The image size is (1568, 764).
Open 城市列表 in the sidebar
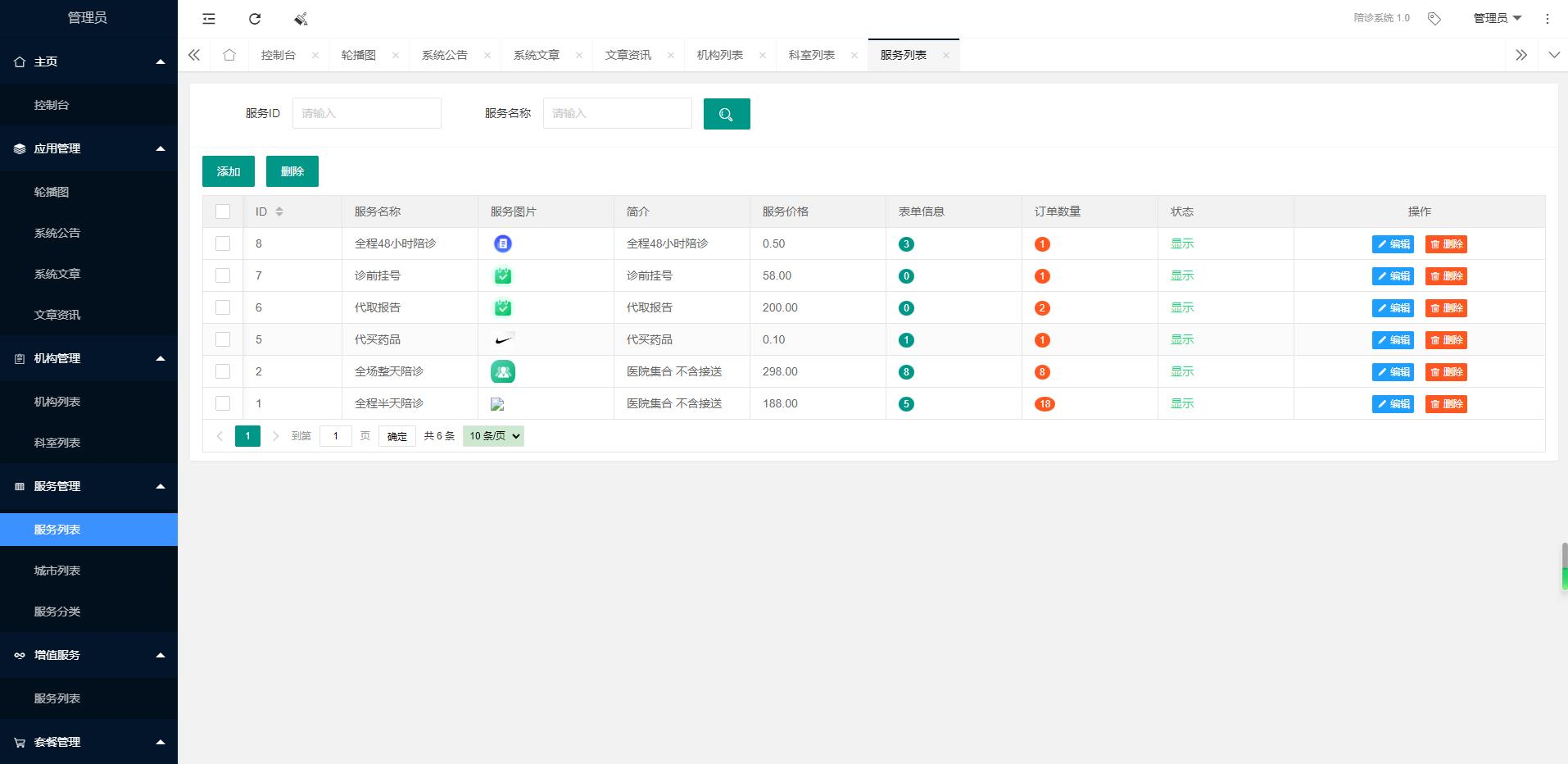click(88, 571)
